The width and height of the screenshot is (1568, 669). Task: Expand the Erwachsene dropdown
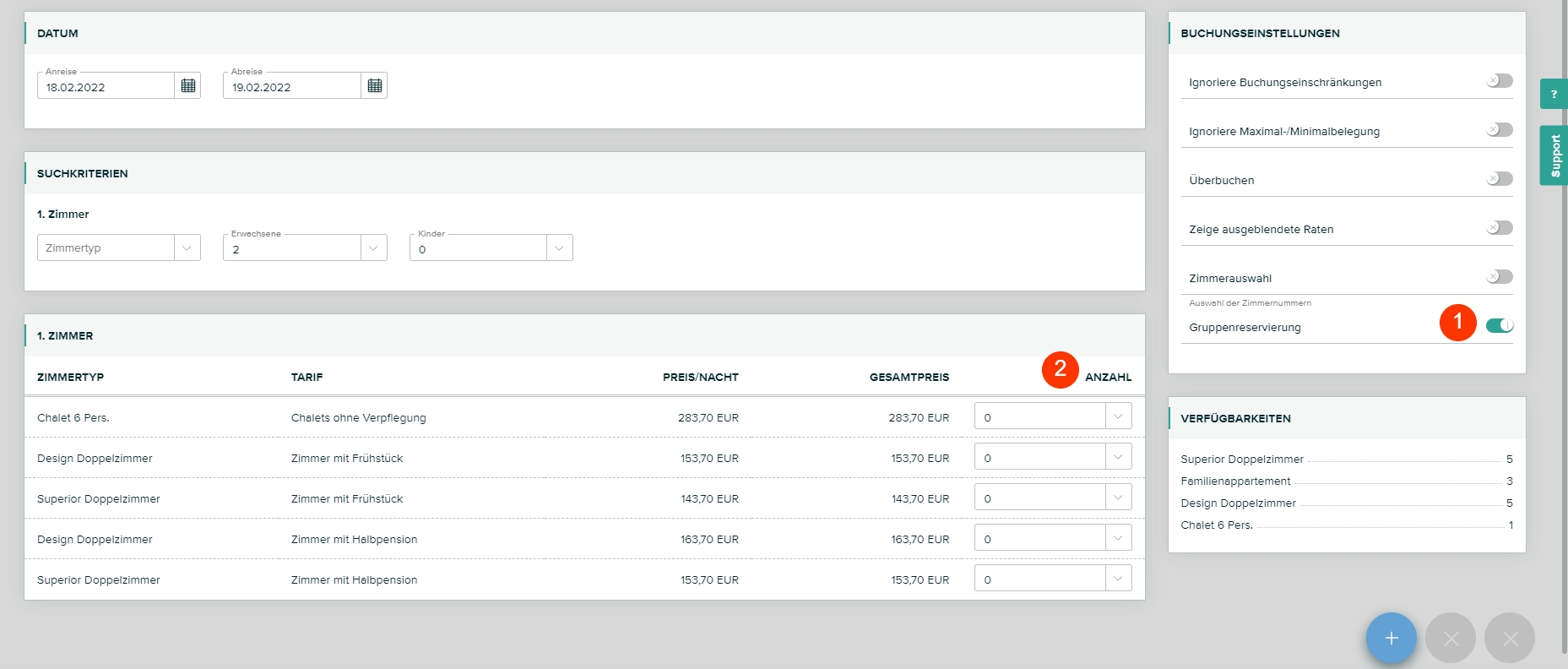click(x=305, y=248)
